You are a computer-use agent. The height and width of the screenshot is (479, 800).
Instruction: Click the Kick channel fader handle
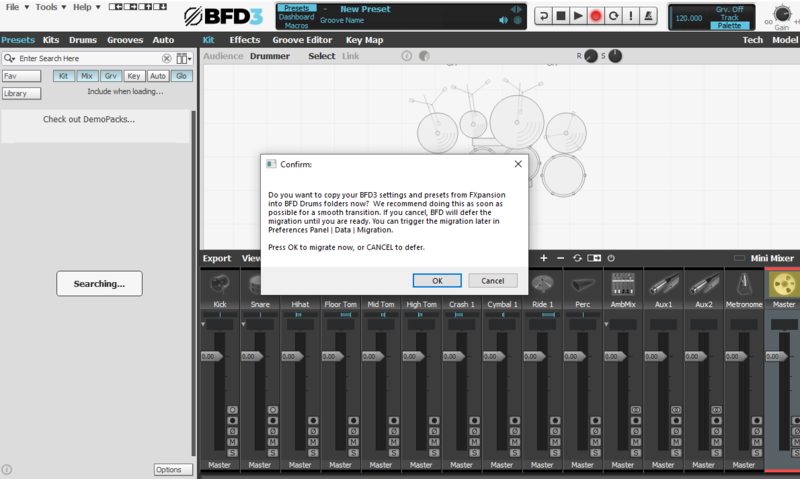pos(212,357)
